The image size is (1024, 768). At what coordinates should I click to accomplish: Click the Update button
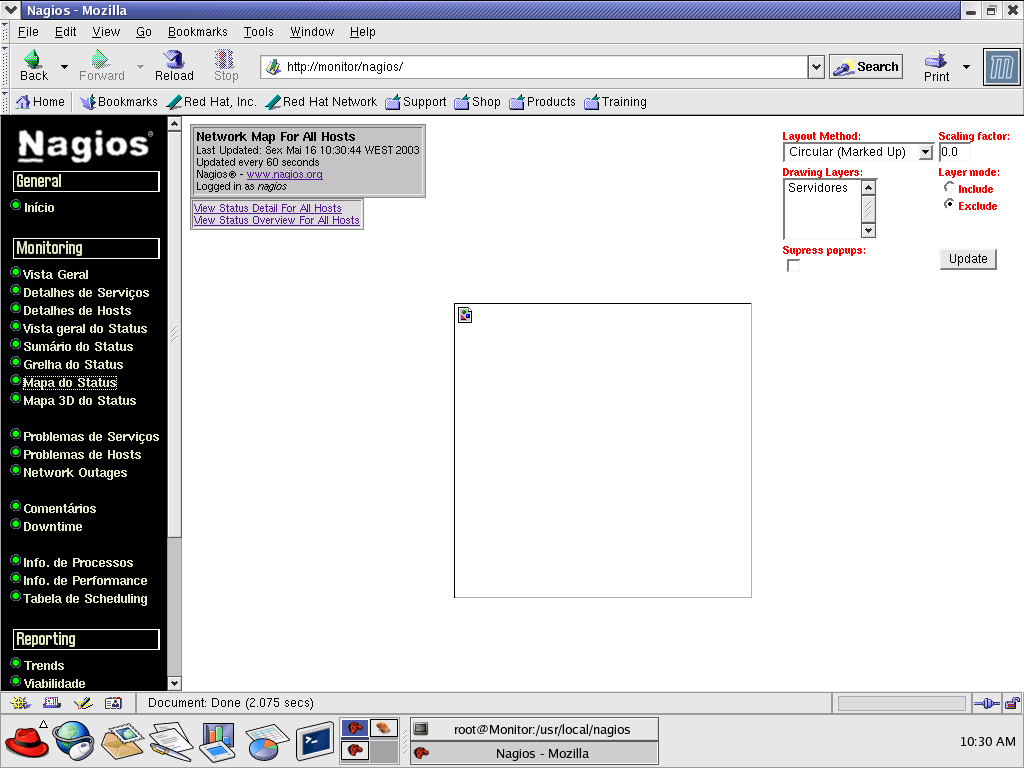click(x=968, y=259)
